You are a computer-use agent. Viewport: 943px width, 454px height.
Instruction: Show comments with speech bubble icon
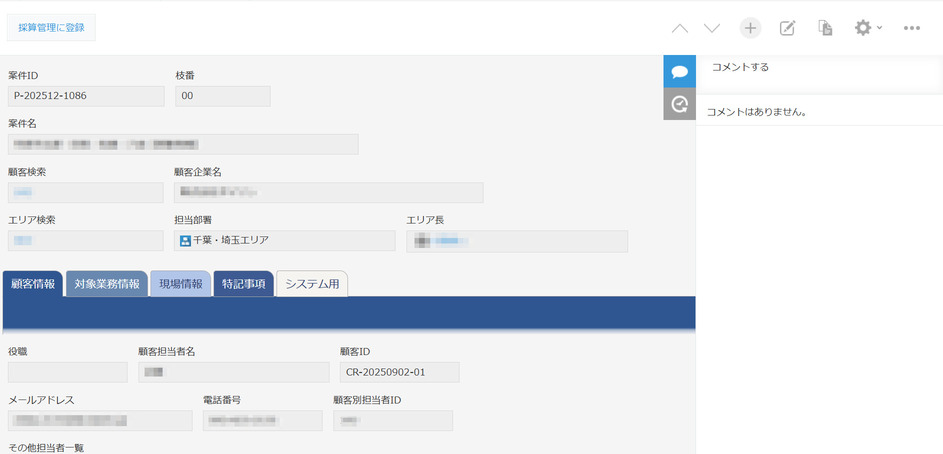679,72
